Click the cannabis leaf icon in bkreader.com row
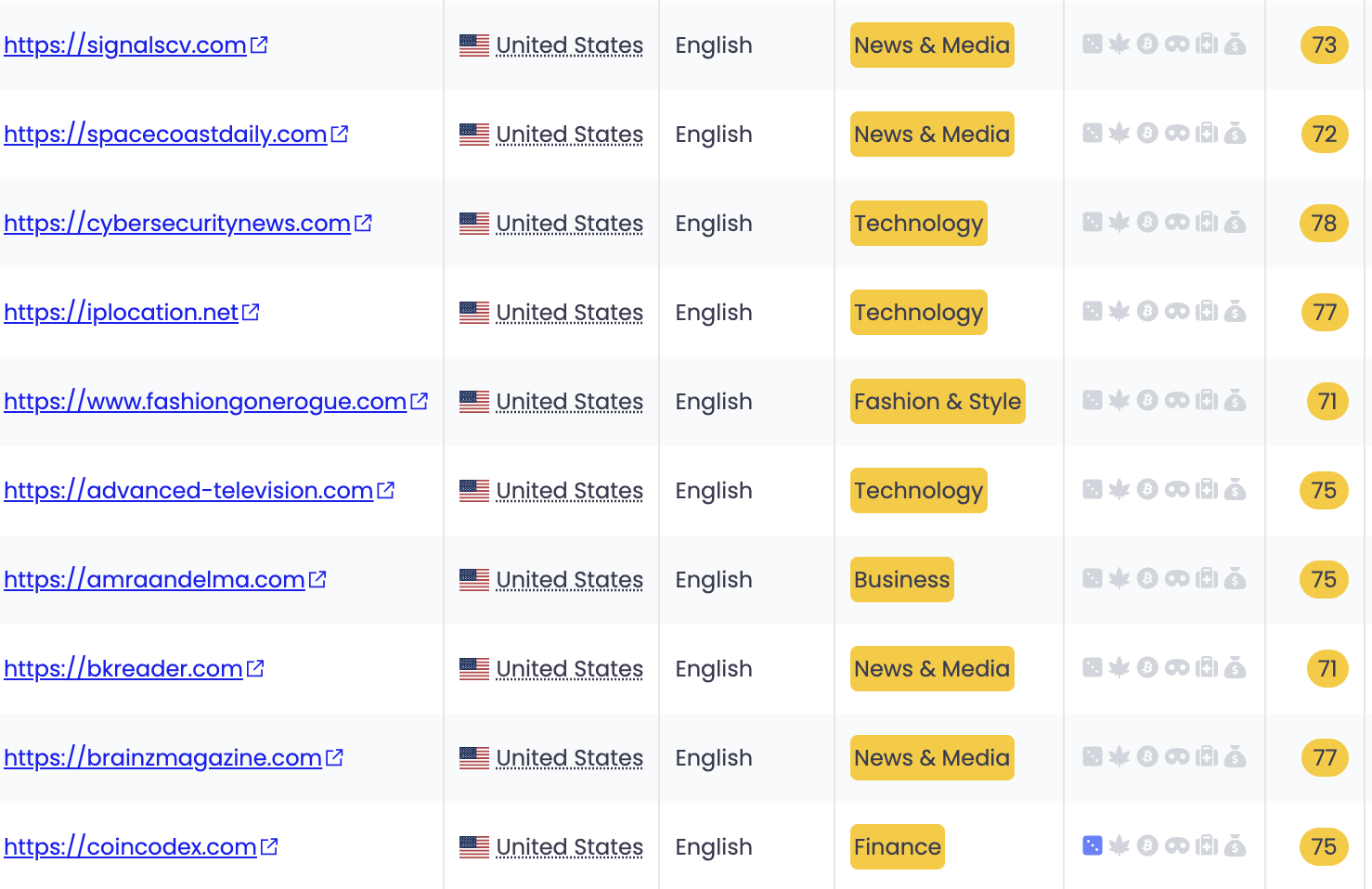 (1120, 667)
